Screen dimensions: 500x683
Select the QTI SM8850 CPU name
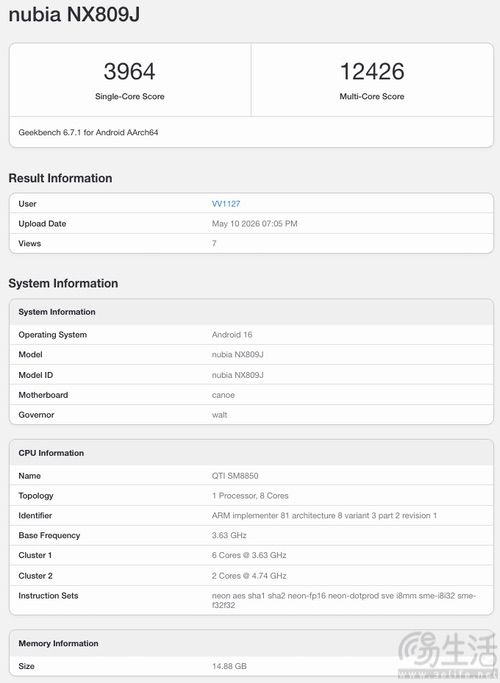coord(235,476)
